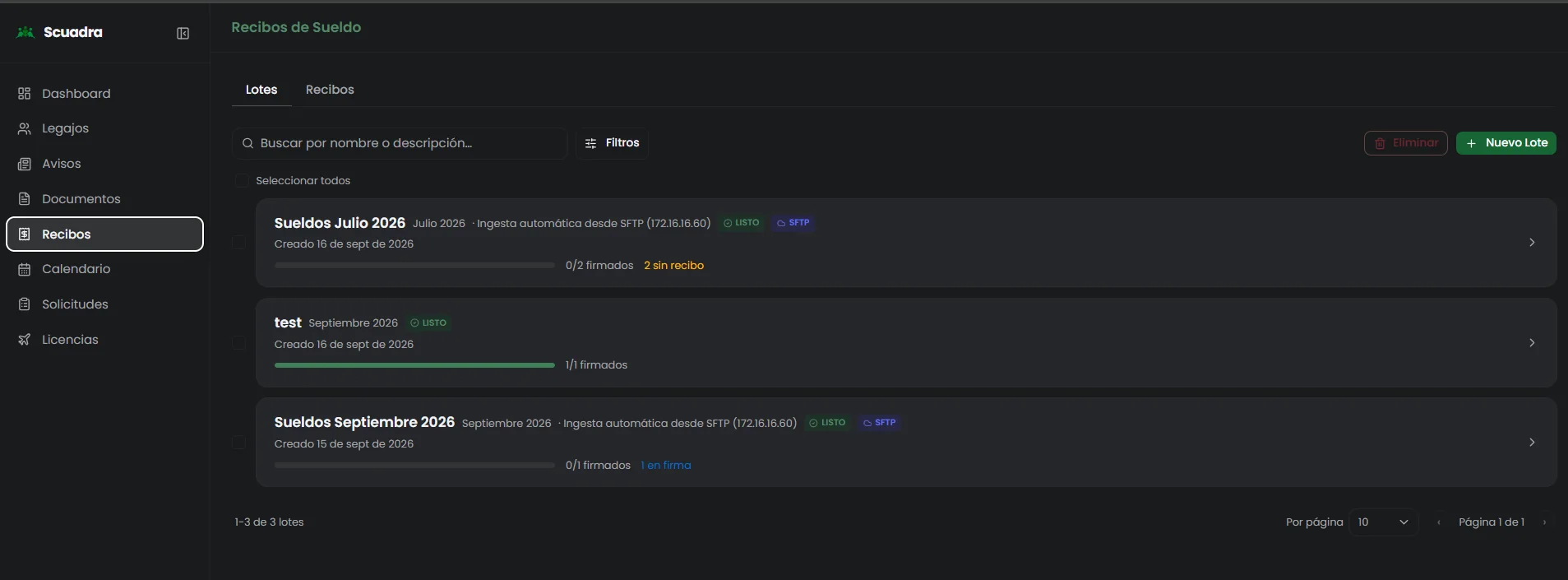1568x580 pixels.
Task: Click the Scuadra logo icon
Action: pyautogui.click(x=25, y=32)
